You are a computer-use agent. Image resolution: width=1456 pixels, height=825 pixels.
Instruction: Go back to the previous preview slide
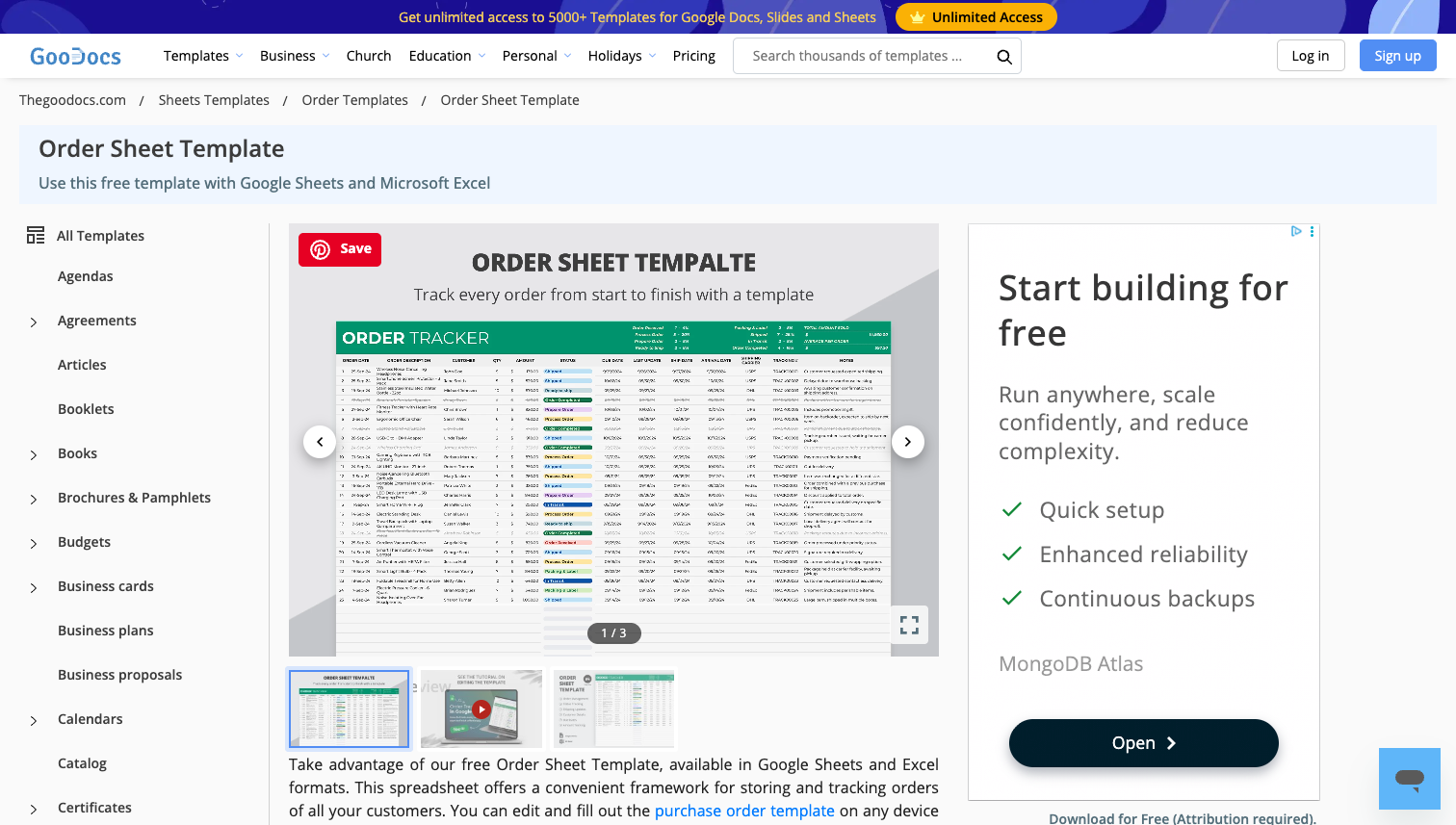tap(320, 441)
